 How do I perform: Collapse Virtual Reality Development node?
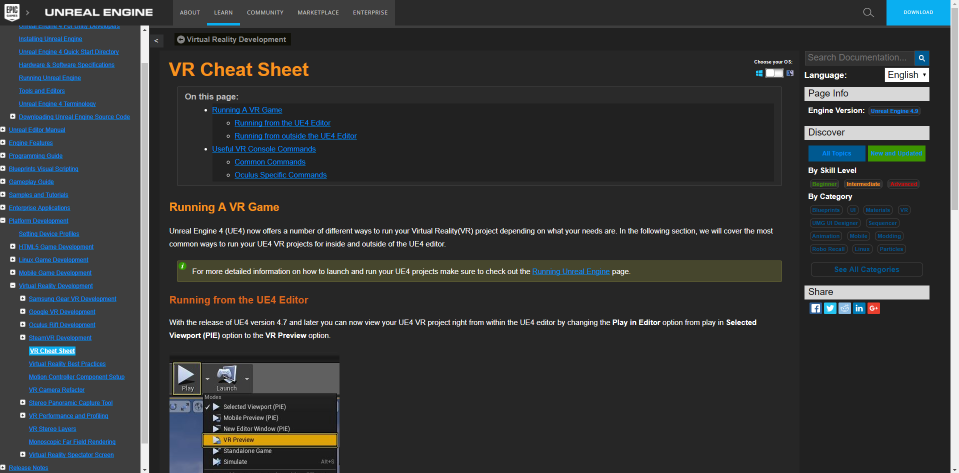[x=13, y=286]
